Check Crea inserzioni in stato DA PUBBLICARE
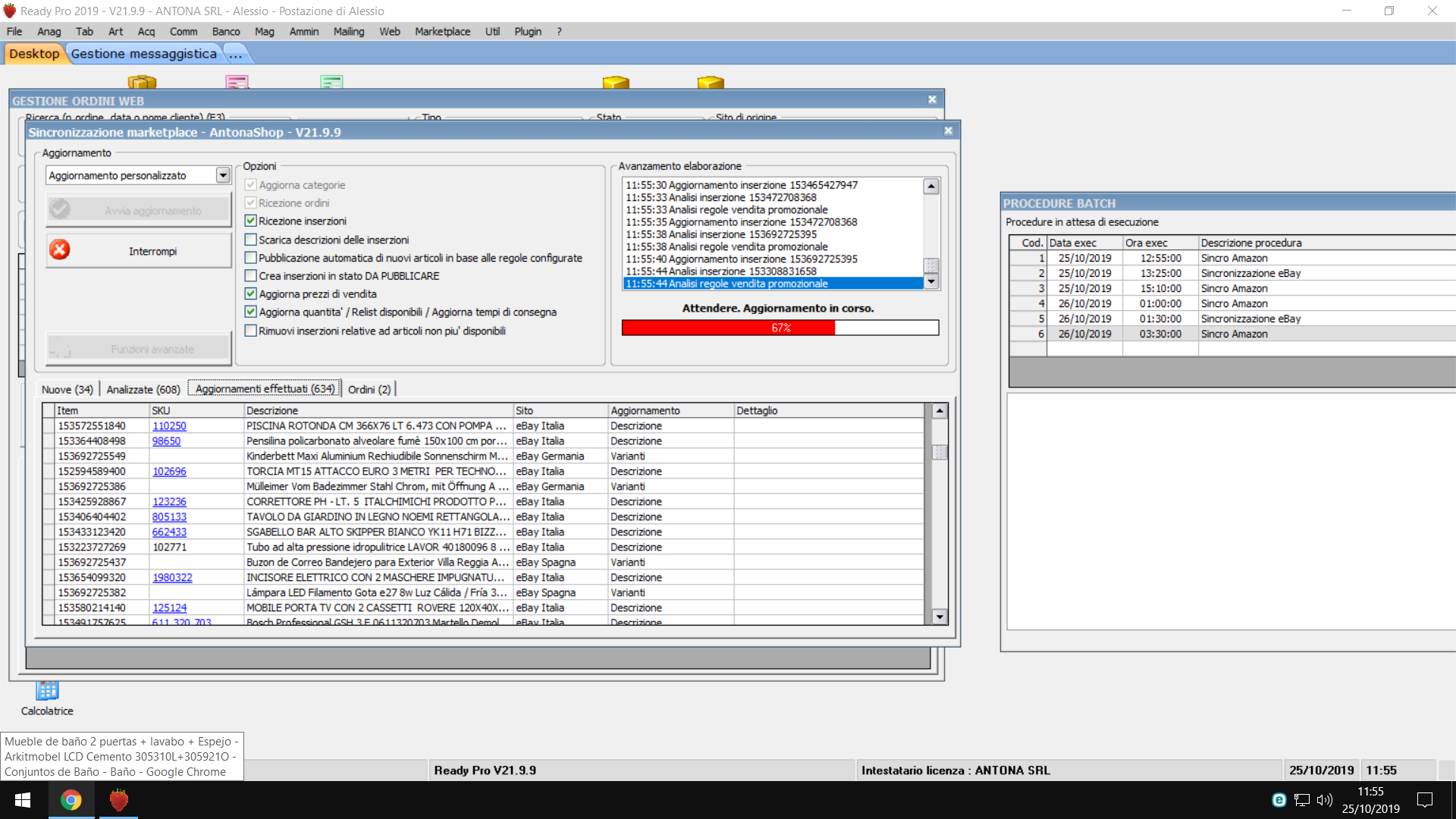The width and height of the screenshot is (1456, 819). [251, 276]
